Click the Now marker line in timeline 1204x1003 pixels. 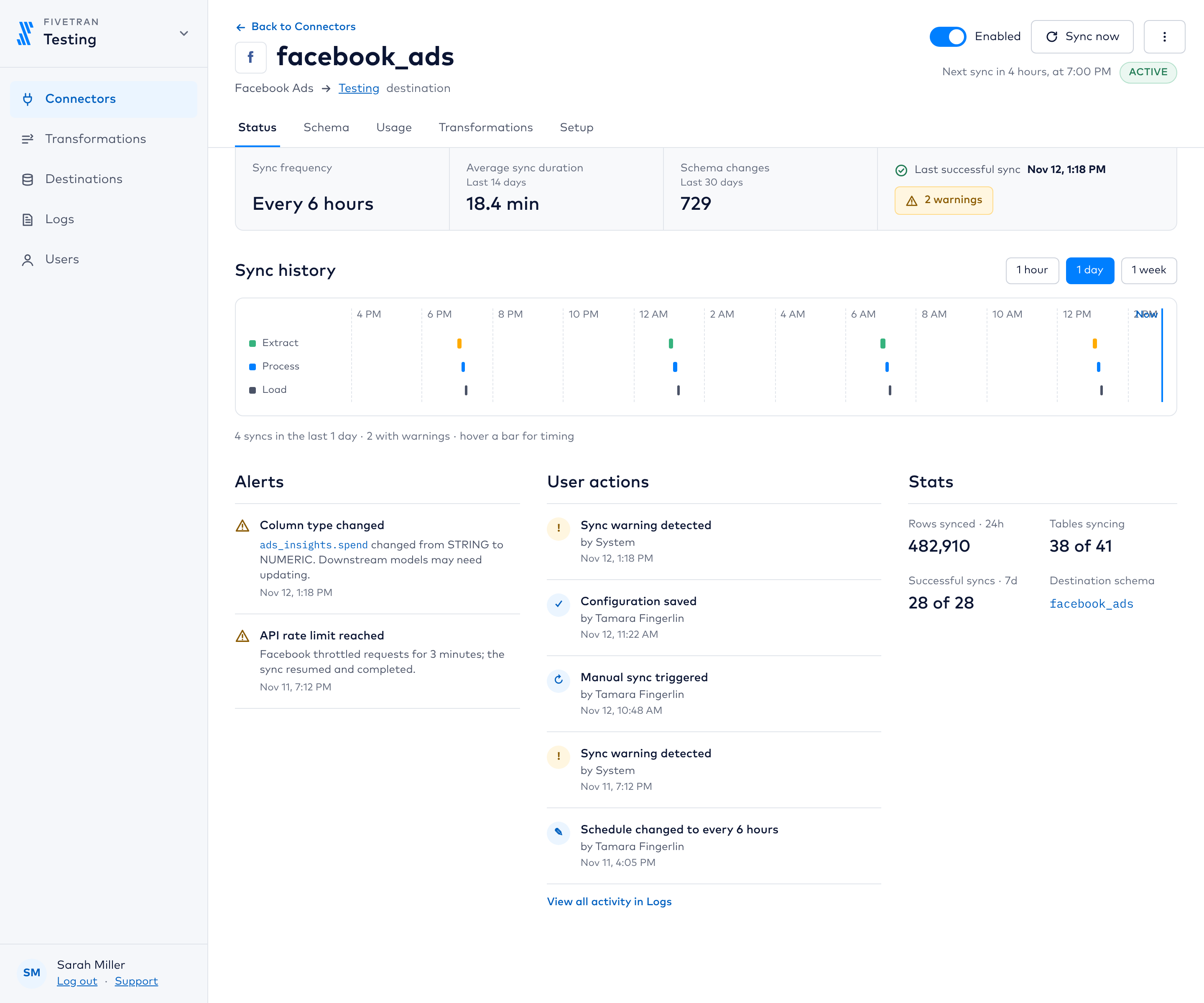[x=1162, y=355]
